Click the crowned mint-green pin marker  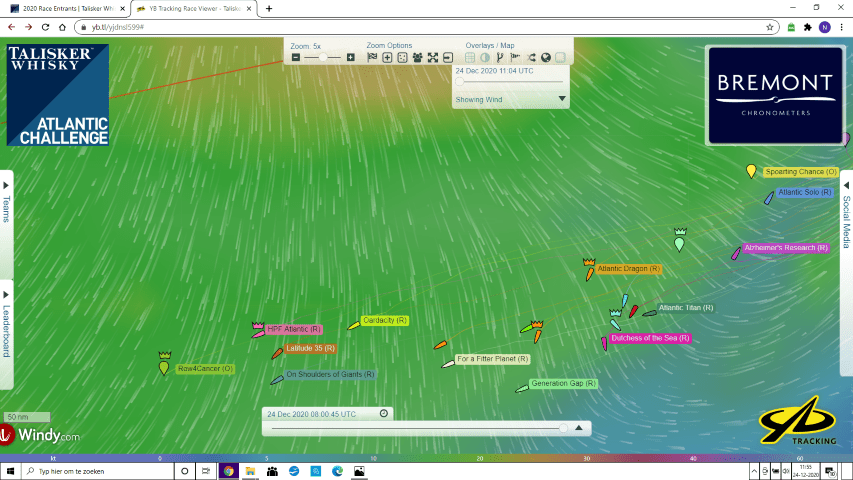[679, 243]
